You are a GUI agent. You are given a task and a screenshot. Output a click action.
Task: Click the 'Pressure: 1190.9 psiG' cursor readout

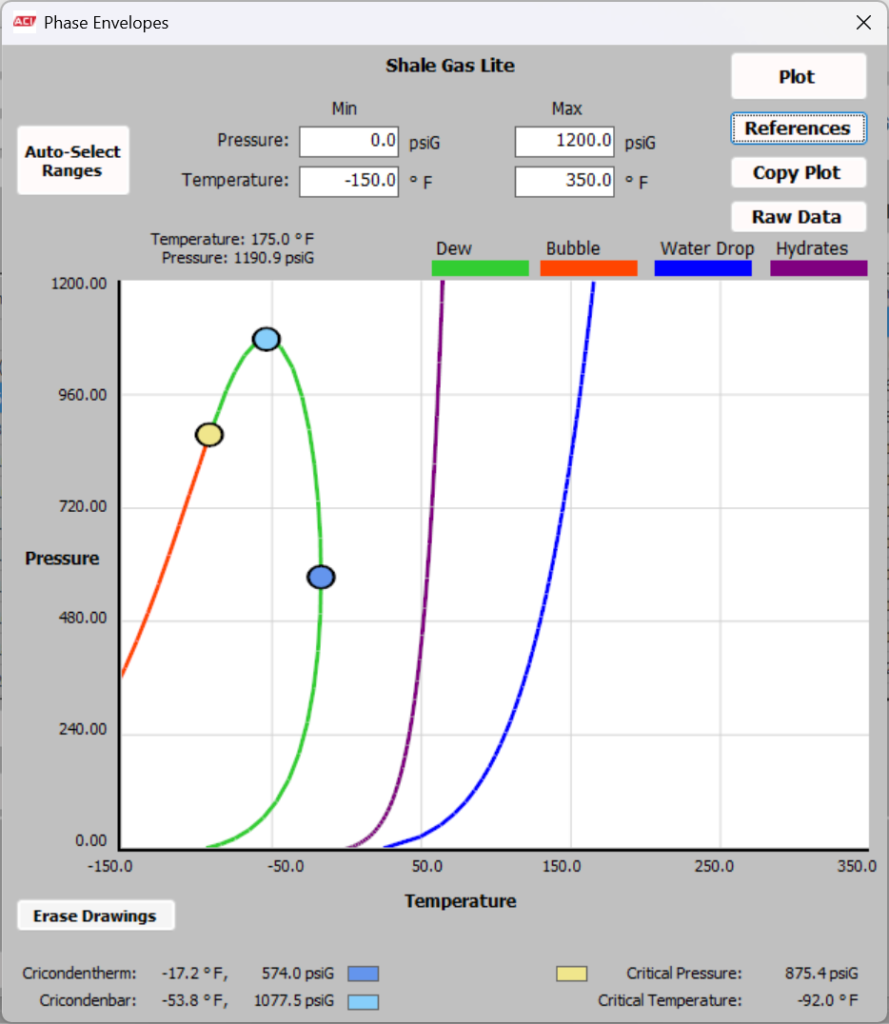[238, 258]
